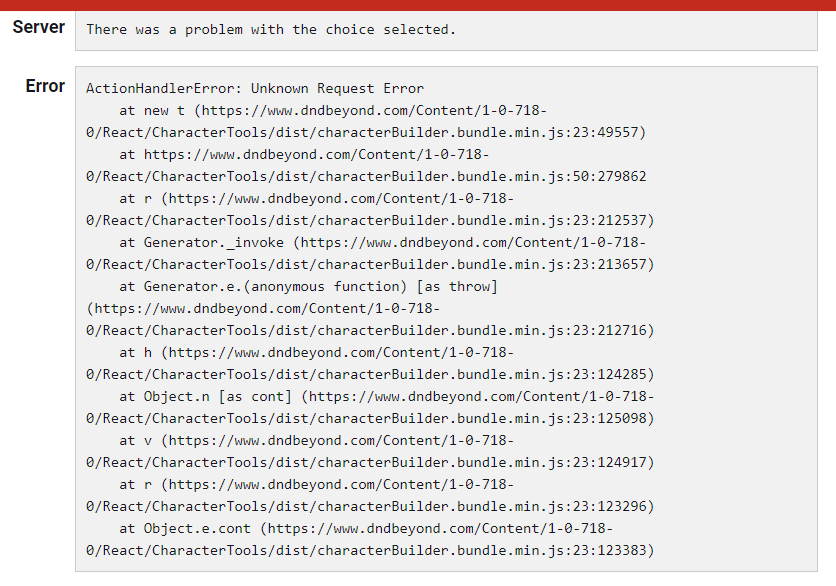Click the bold "Server" label
Screen dimensions: 836x586
[x=38, y=27]
